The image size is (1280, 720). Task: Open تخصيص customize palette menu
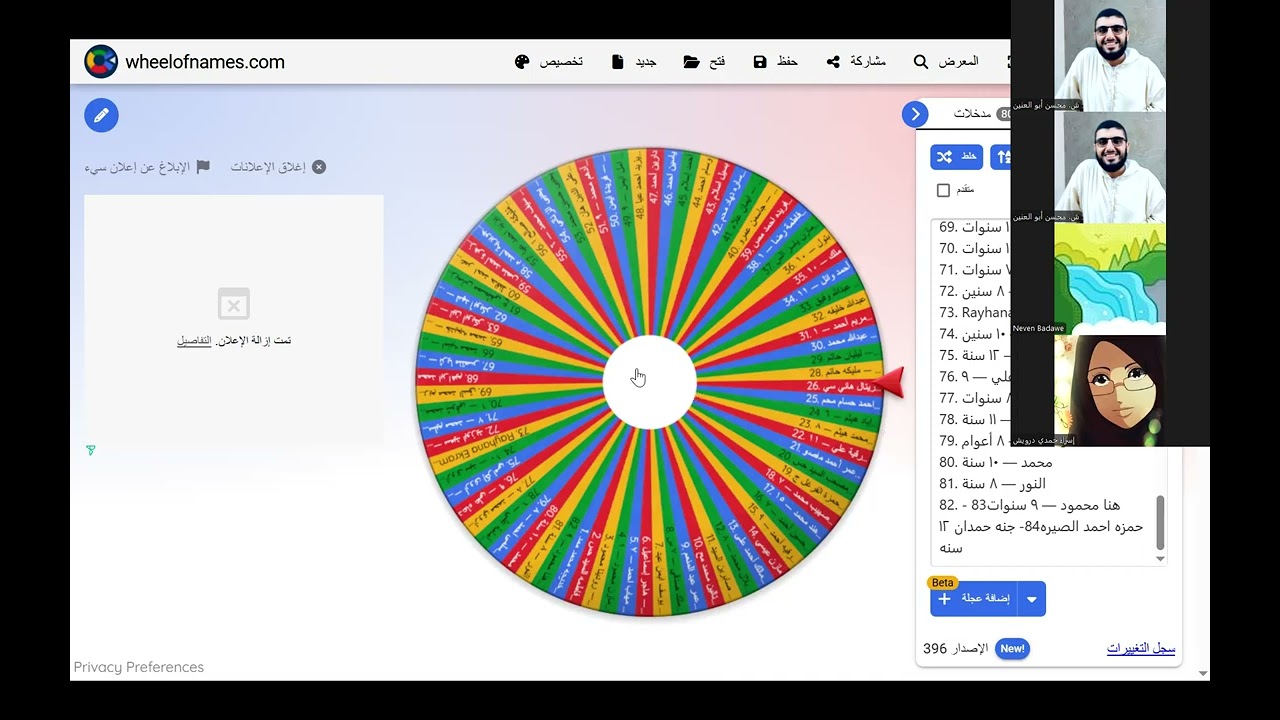(549, 62)
